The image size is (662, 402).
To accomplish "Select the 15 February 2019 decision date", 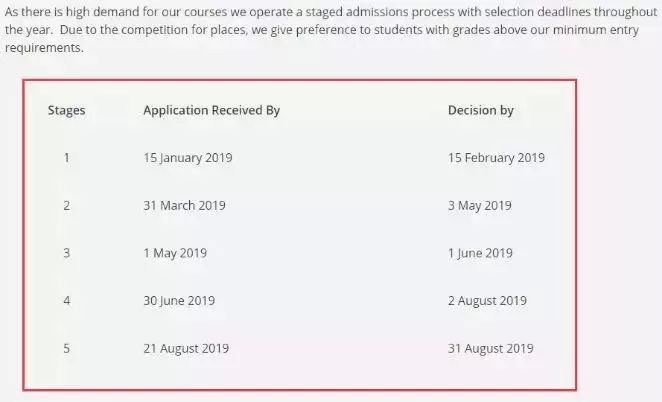I will (x=496, y=158).
